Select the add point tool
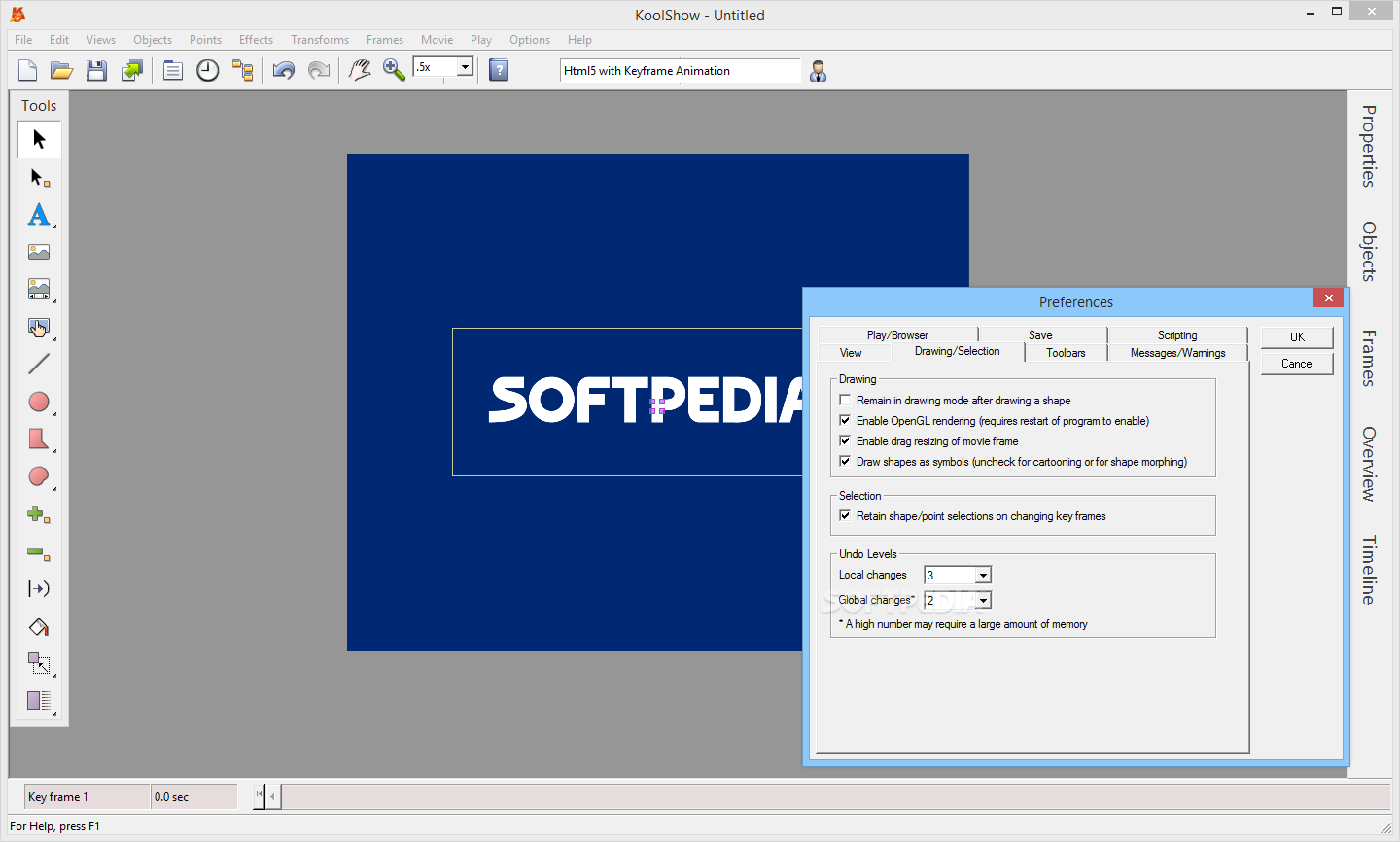 [x=39, y=514]
